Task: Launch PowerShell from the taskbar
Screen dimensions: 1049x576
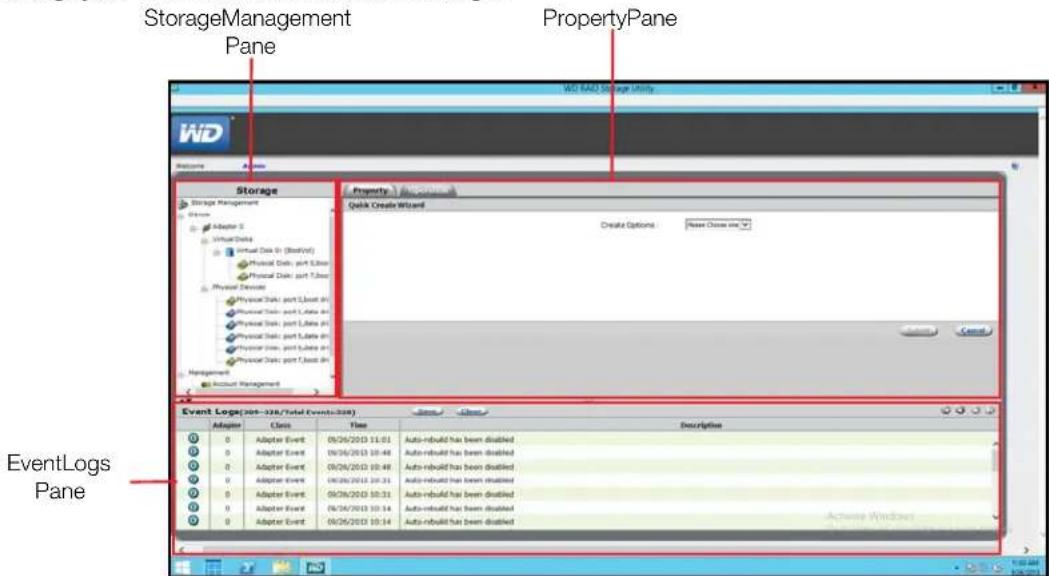Action: click(x=246, y=567)
